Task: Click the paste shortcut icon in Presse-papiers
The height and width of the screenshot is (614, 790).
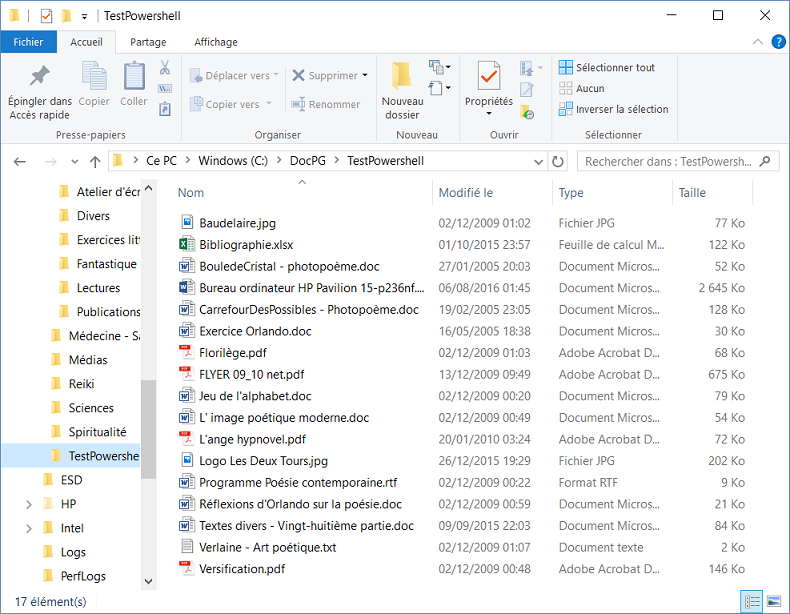Action: 165,109
